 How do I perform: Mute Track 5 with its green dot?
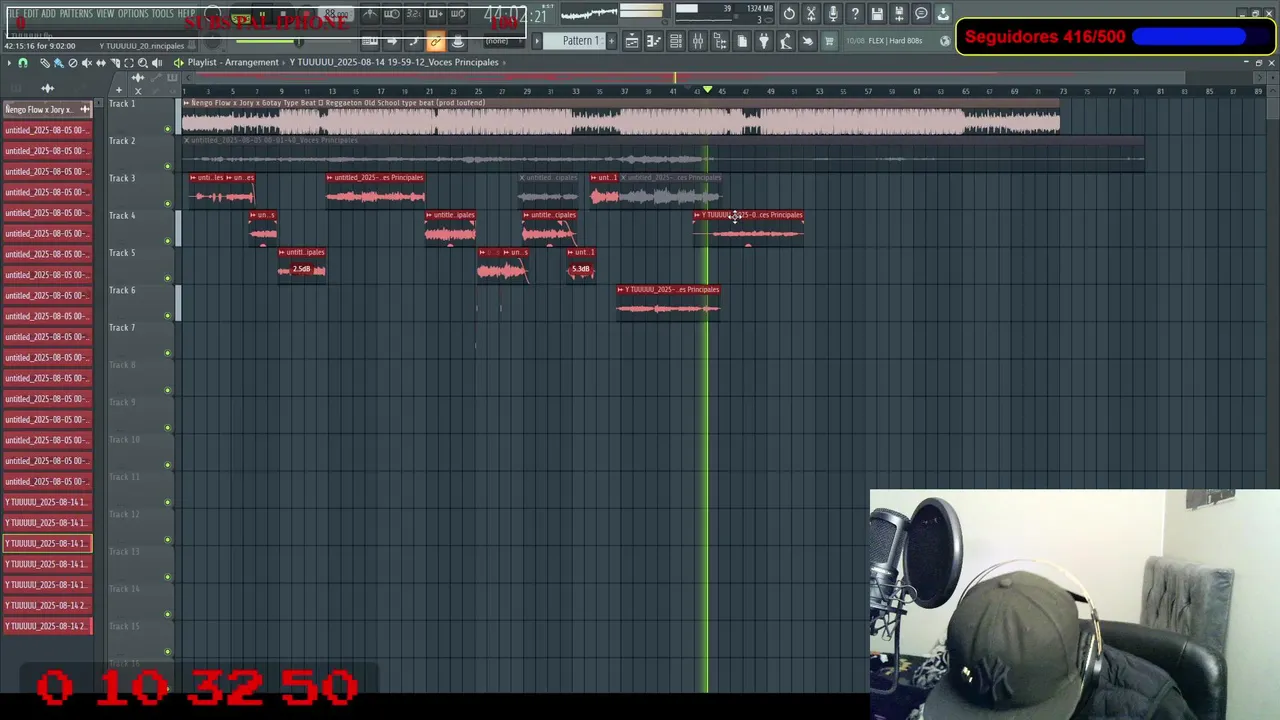168,278
